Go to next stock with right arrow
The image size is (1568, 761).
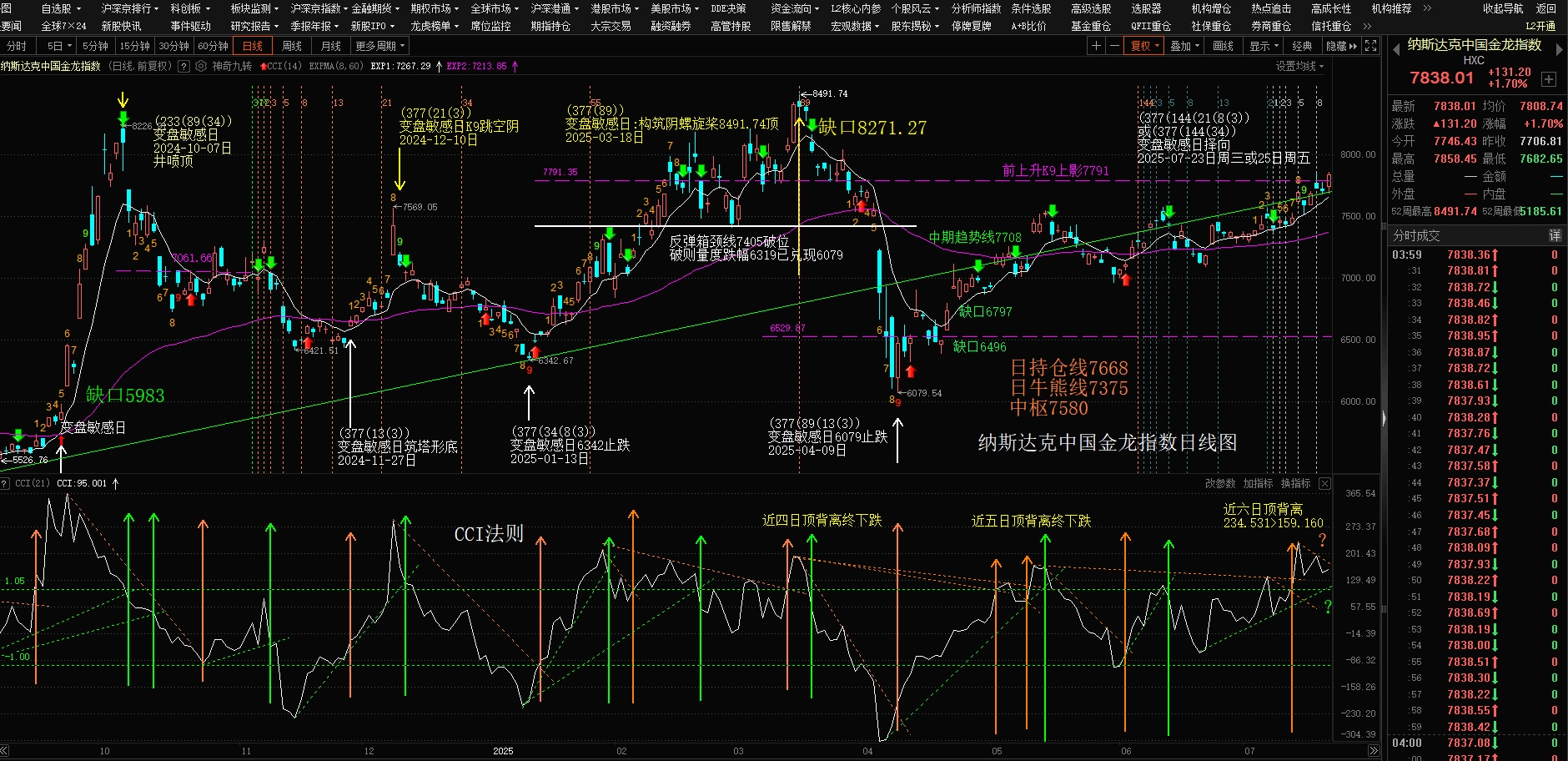[x=1559, y=49]
